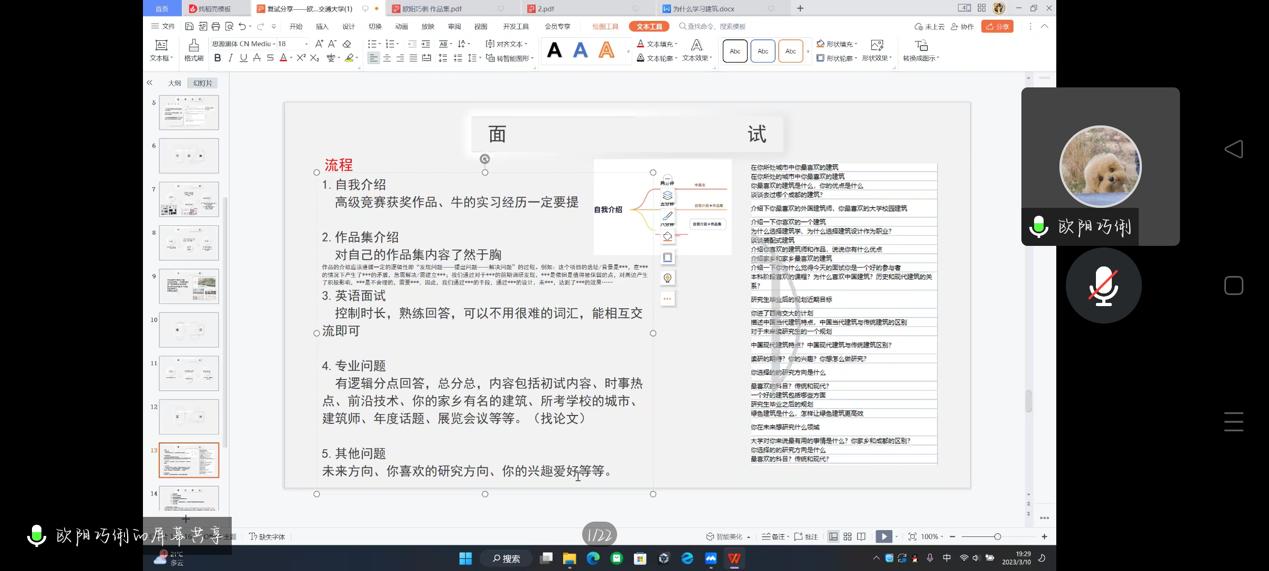The width and height of the screenshot is (1269, 571).
Task: Toggle left text alignment
Action: [x=373, y=58]
